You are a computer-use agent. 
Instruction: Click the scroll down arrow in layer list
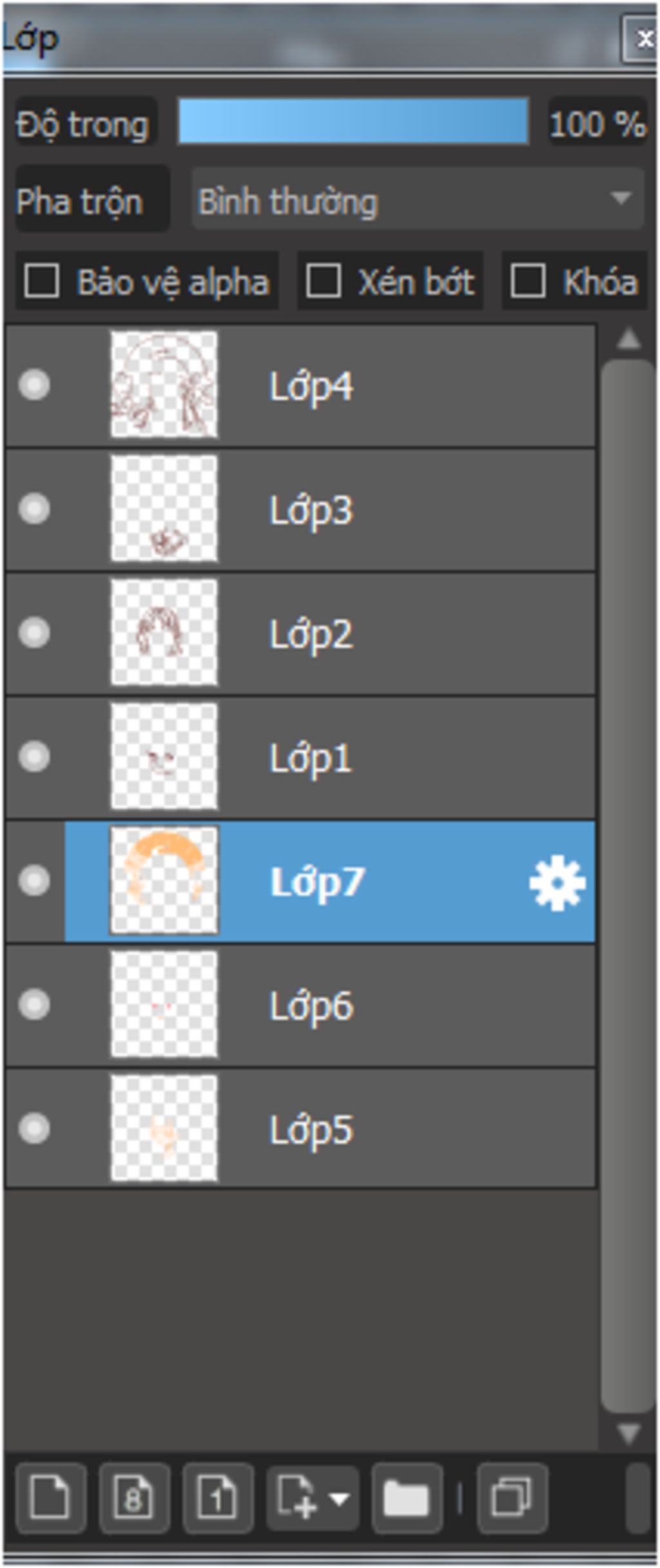click(x=628, y=1433)
